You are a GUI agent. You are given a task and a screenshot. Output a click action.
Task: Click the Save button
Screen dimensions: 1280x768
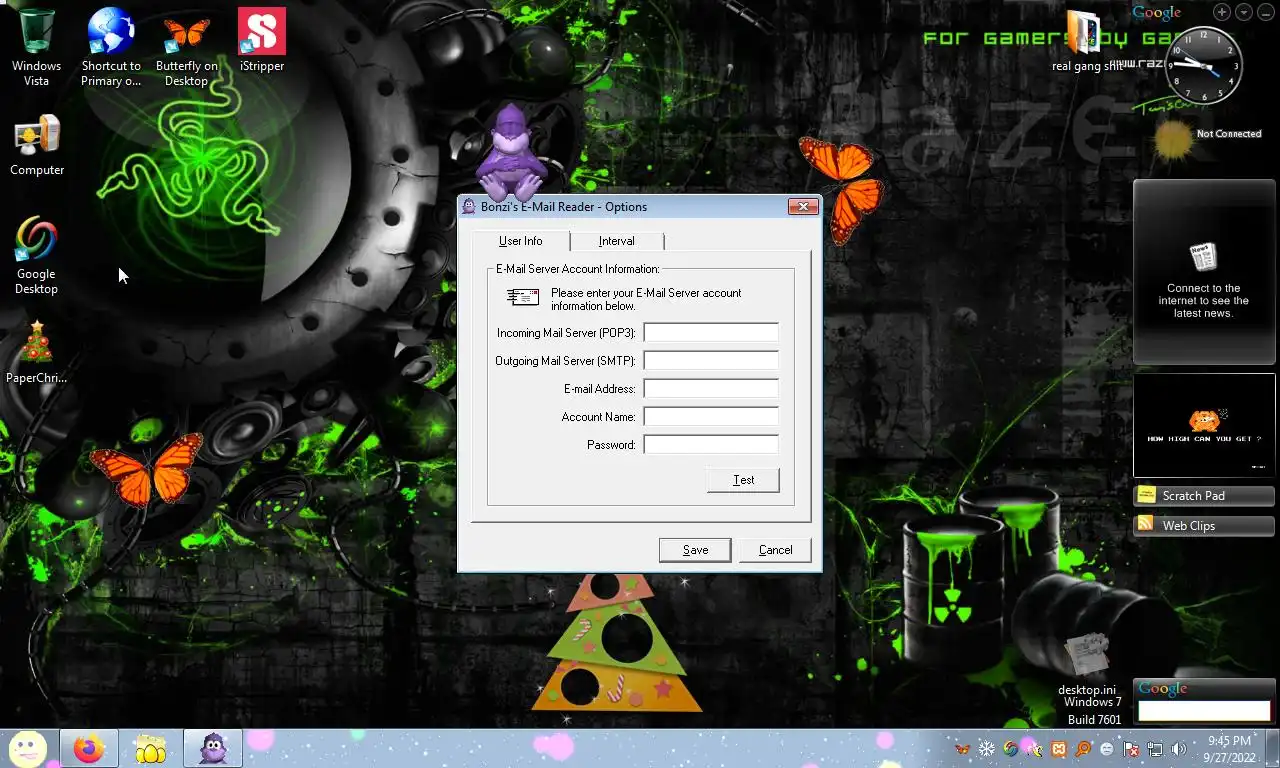(x=695, y=550)
